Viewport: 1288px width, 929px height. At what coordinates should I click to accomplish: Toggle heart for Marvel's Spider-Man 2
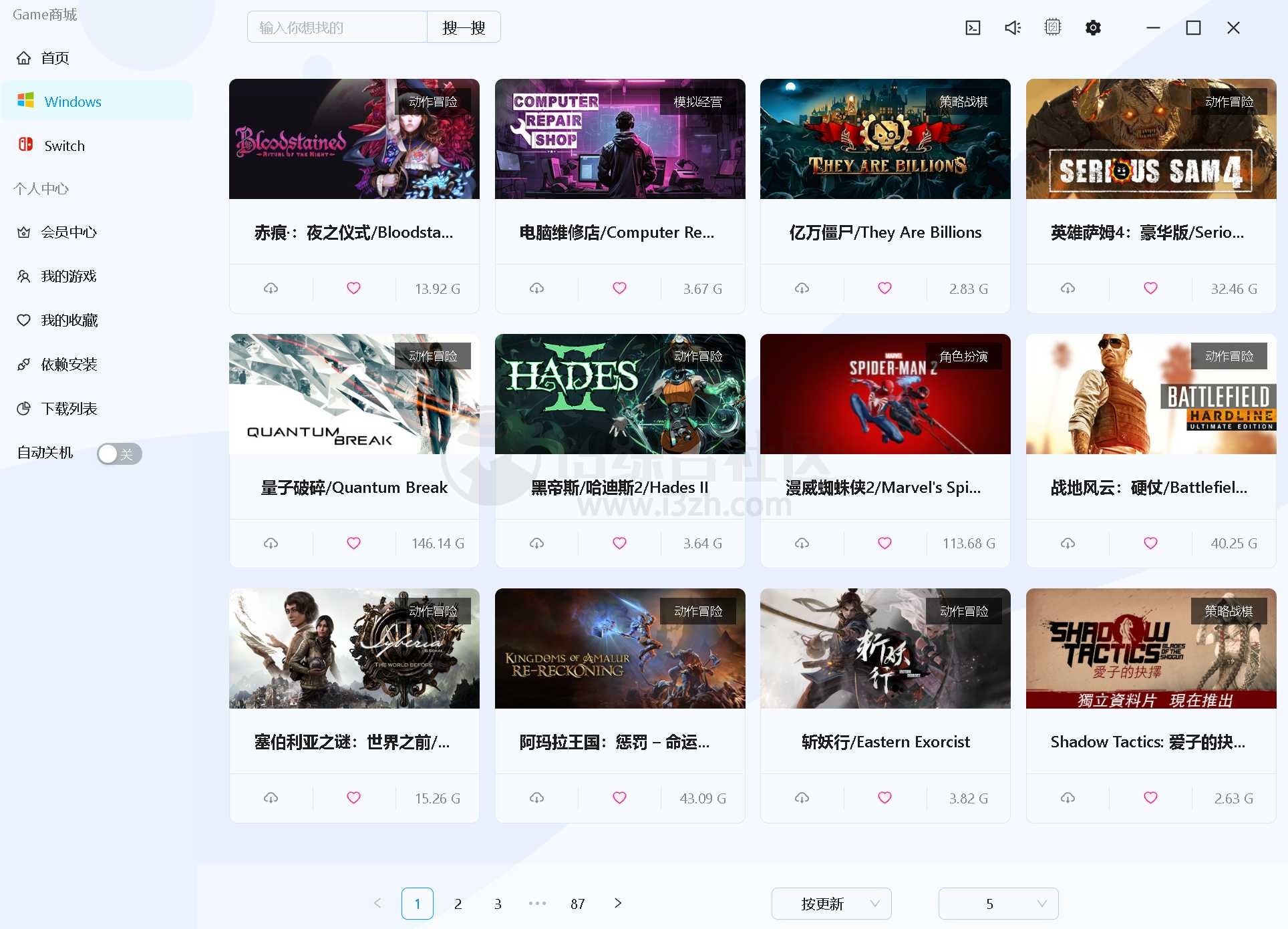[x=884, y=544]
